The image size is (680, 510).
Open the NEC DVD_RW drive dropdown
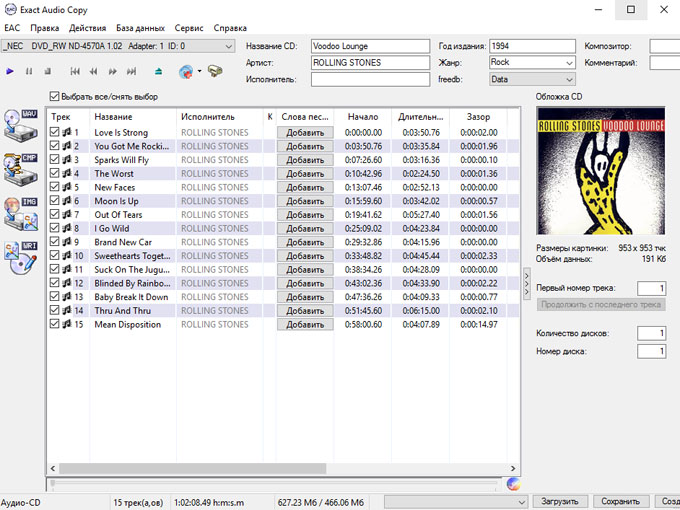coord(229,46)
